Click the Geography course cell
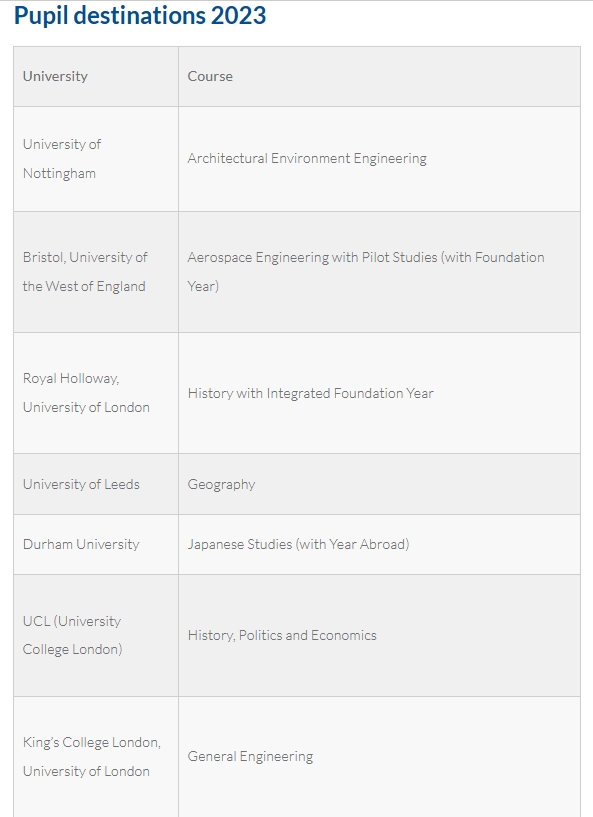 (379, 484)
